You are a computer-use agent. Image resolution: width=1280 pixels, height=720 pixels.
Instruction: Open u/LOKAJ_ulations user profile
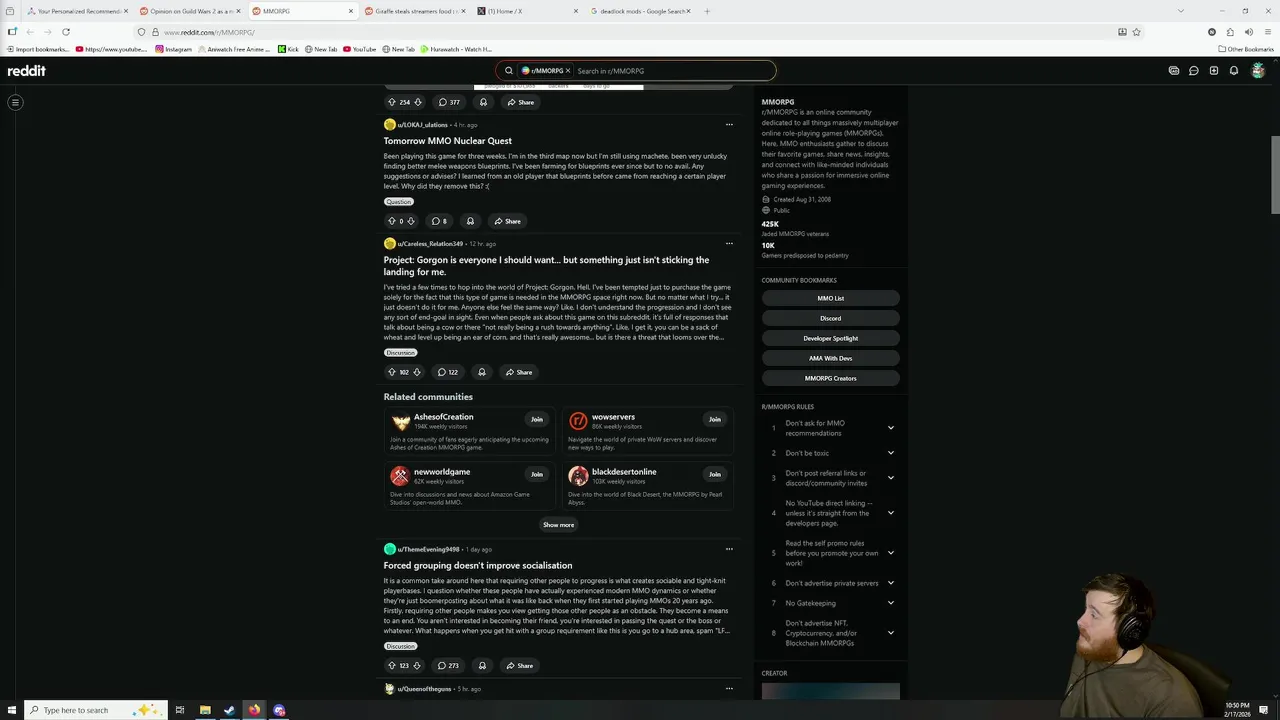(x=422, y=125)
